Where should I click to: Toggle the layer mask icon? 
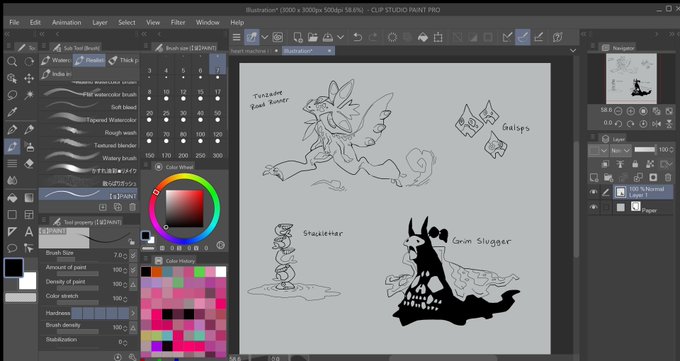click(x=653, y=177)
